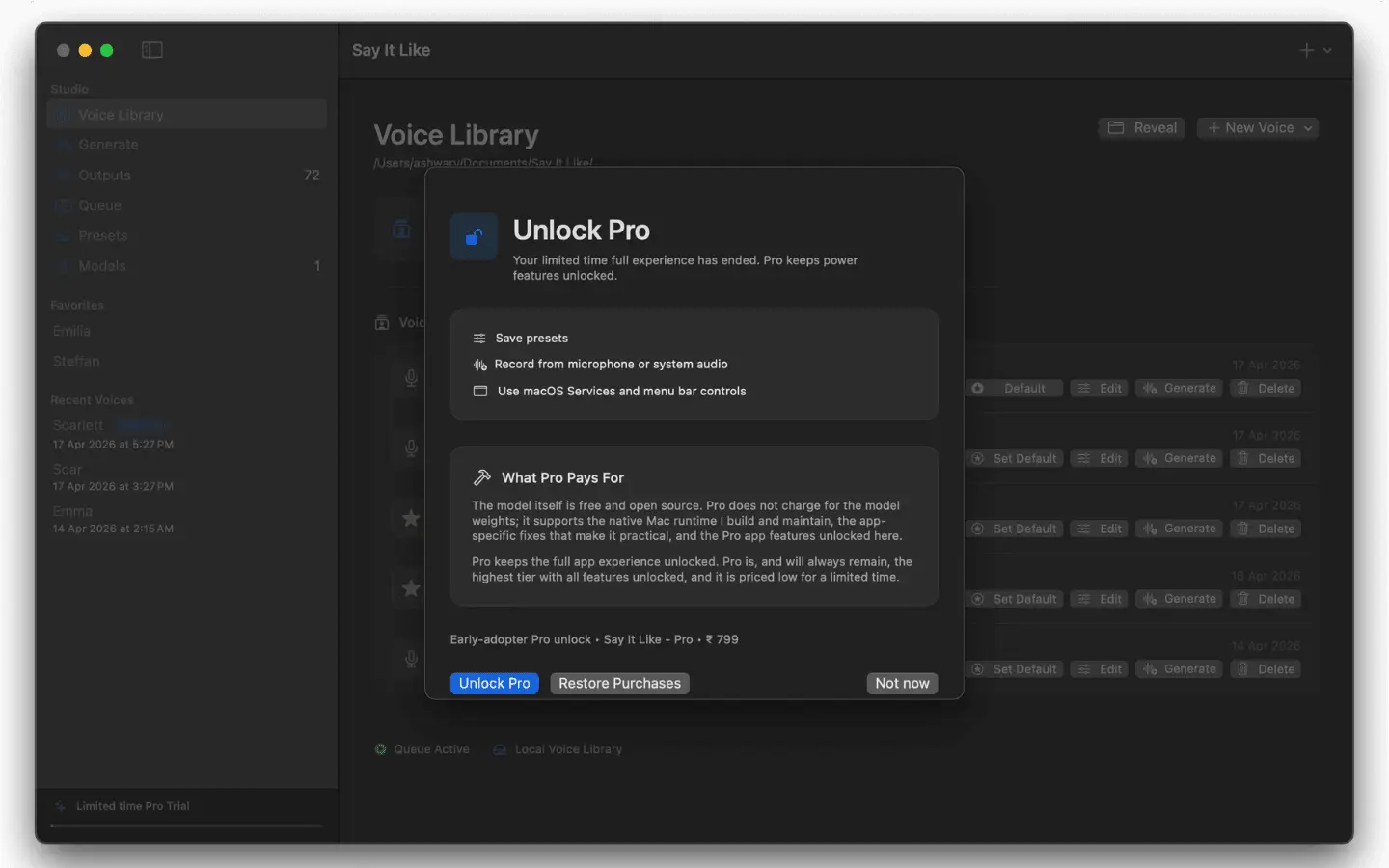Toggle the sidebar with the title bar icon
Image resolution: width=1389 pixels, height=868 pixels.
pos(152,50)
